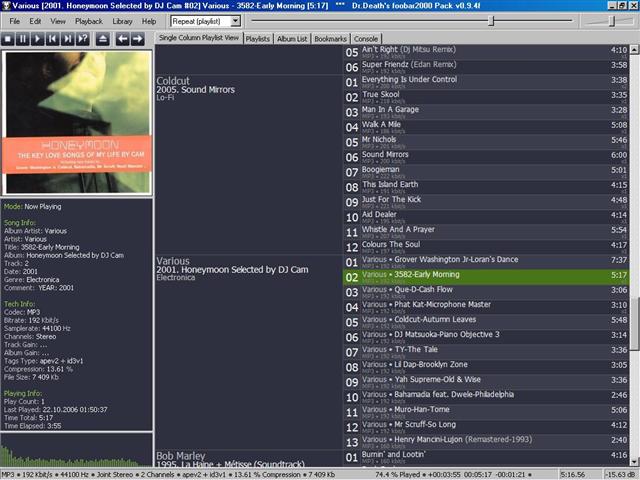Click the -15.63 dB volume status entry
This screenshot has width=640, height=480.
coord(621,475)
